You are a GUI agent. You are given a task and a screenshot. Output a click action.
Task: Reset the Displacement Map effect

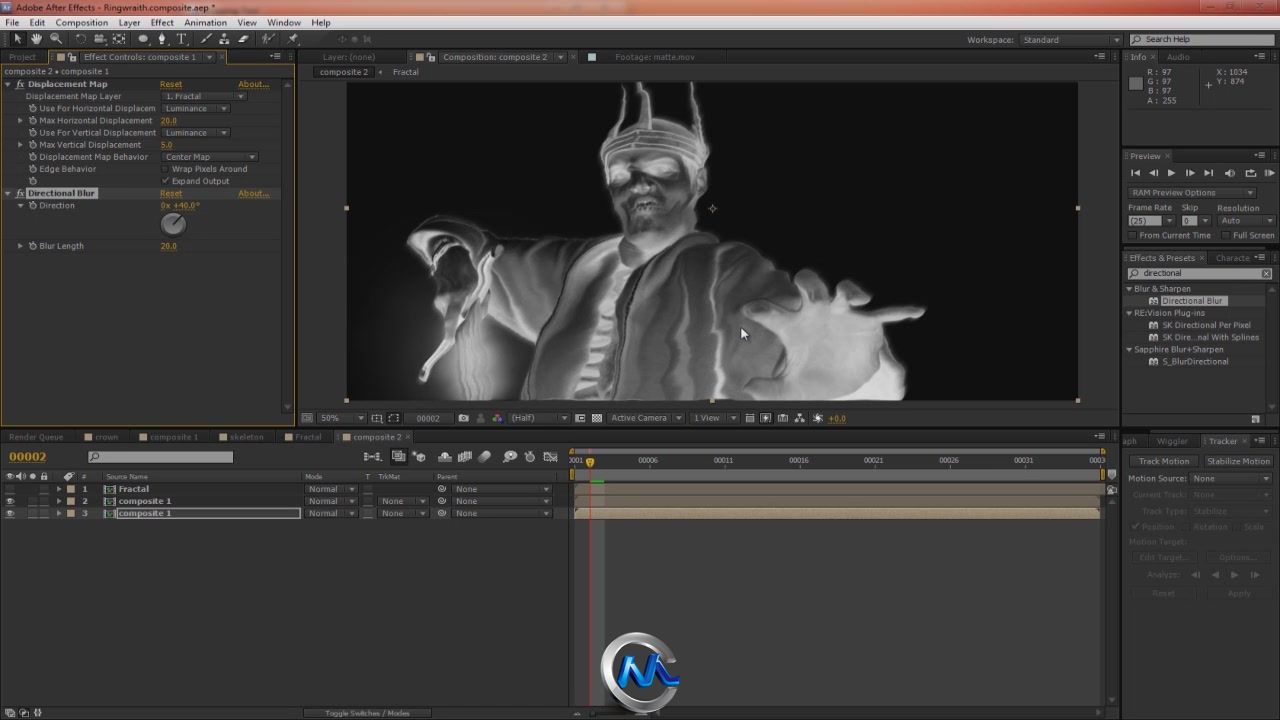[x=171, y=84]
